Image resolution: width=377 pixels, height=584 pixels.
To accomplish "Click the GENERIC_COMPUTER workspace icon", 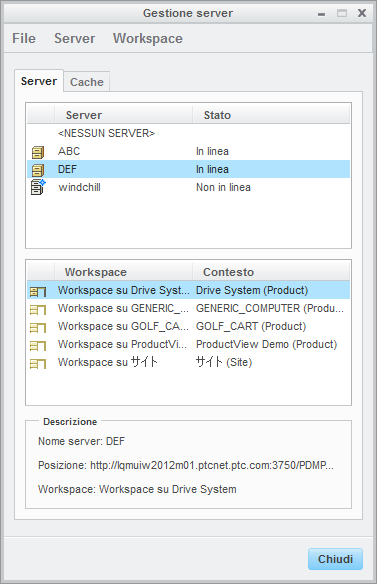I will point(38,310).
